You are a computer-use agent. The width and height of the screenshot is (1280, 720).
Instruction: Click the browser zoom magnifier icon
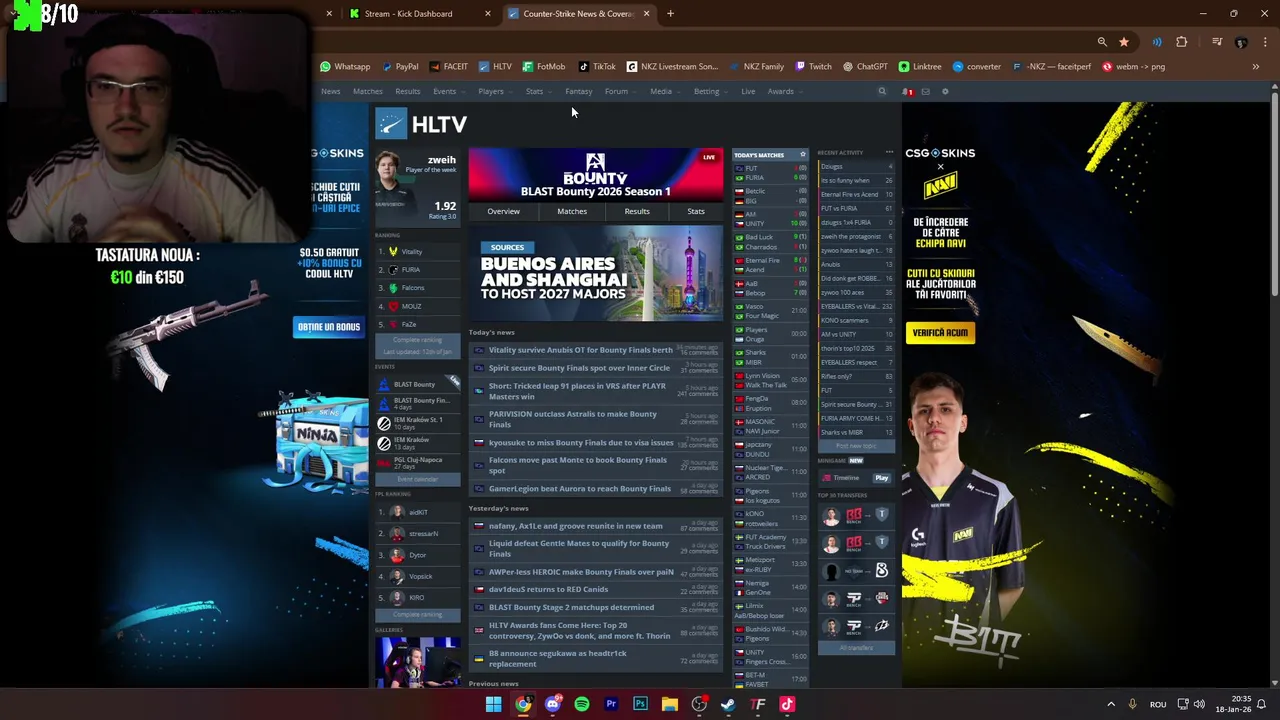point(1102,42)
